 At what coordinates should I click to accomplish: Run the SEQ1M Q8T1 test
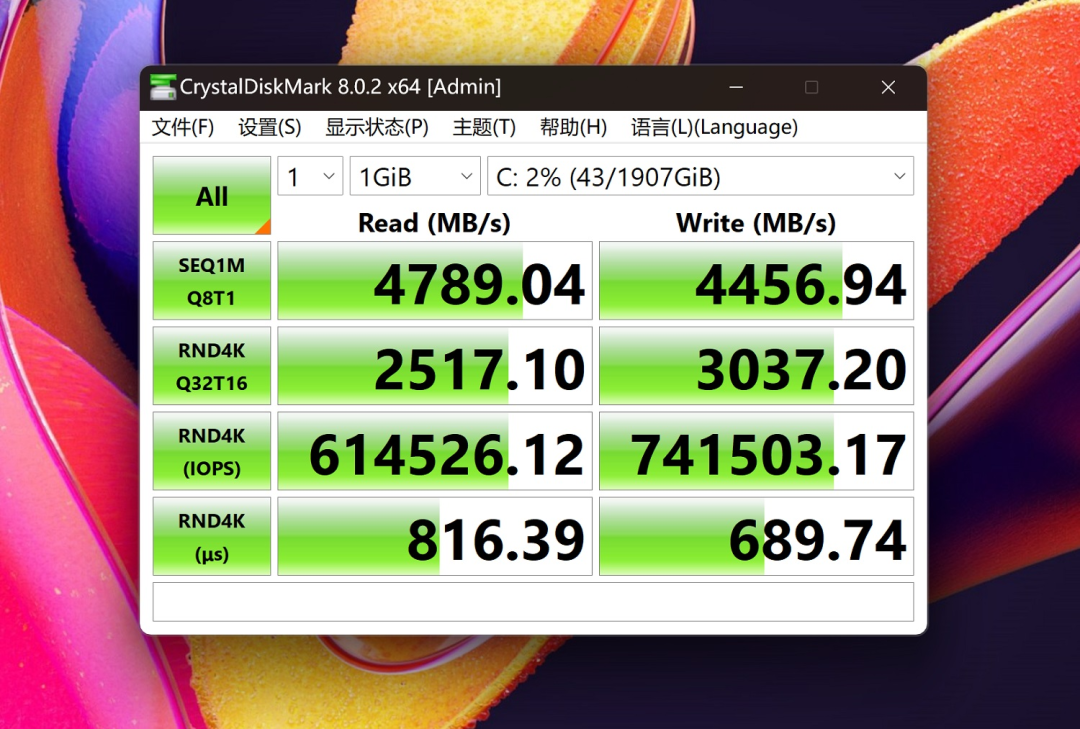[x=211, y=280]
